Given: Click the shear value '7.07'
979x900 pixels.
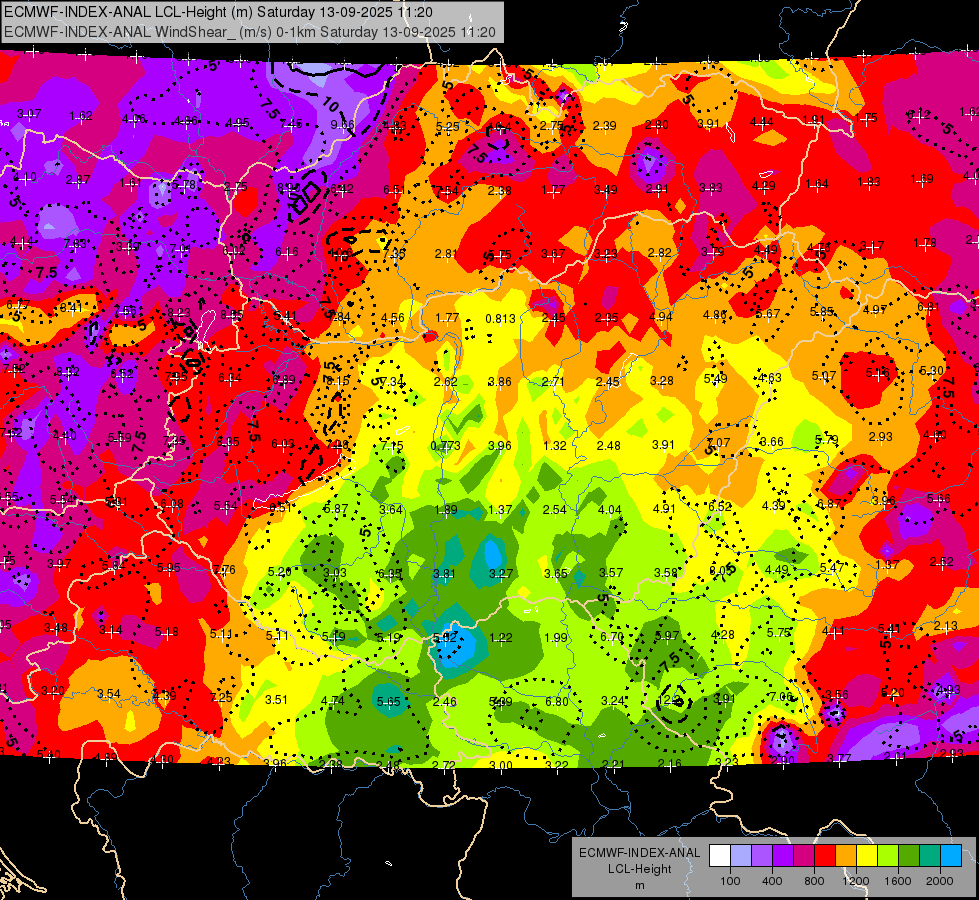Looking at the screenshot, I should pyautogui.click(x=718, y=442).
